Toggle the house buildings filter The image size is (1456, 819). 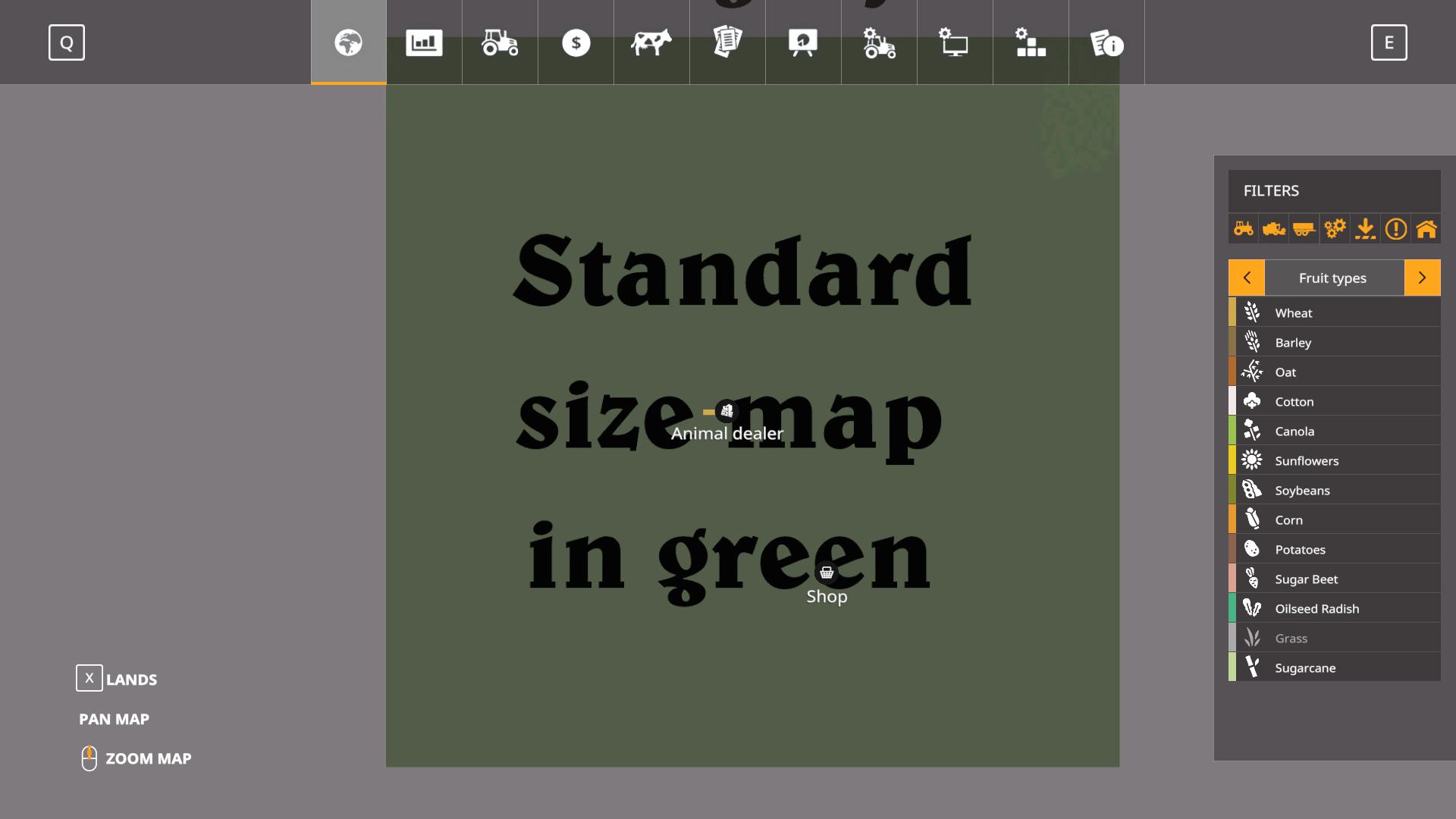coord(1426,228)
